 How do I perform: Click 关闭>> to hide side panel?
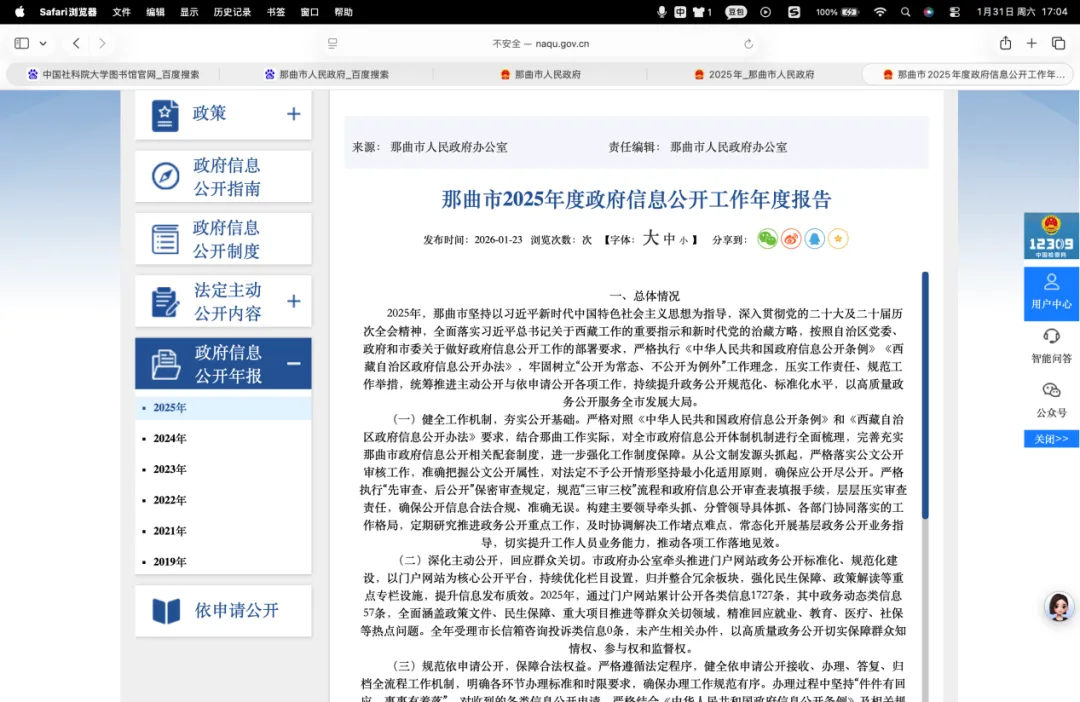(1051, 439)
